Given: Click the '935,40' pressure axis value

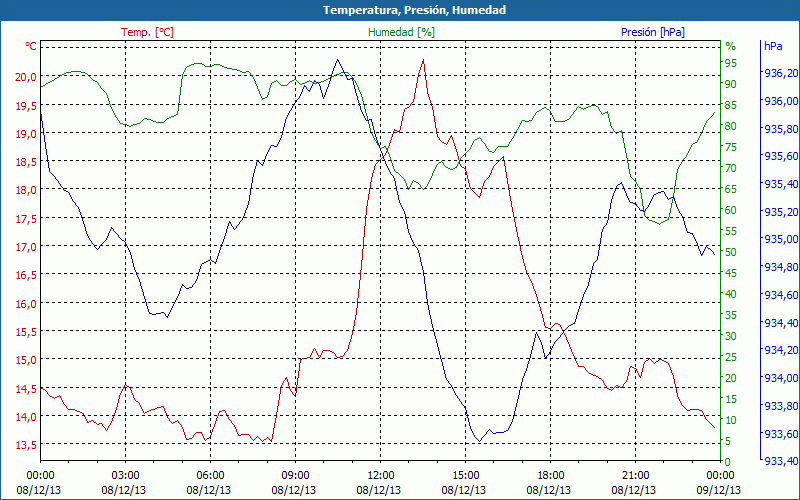Looking at the screenshot, I should pos(781,184).
